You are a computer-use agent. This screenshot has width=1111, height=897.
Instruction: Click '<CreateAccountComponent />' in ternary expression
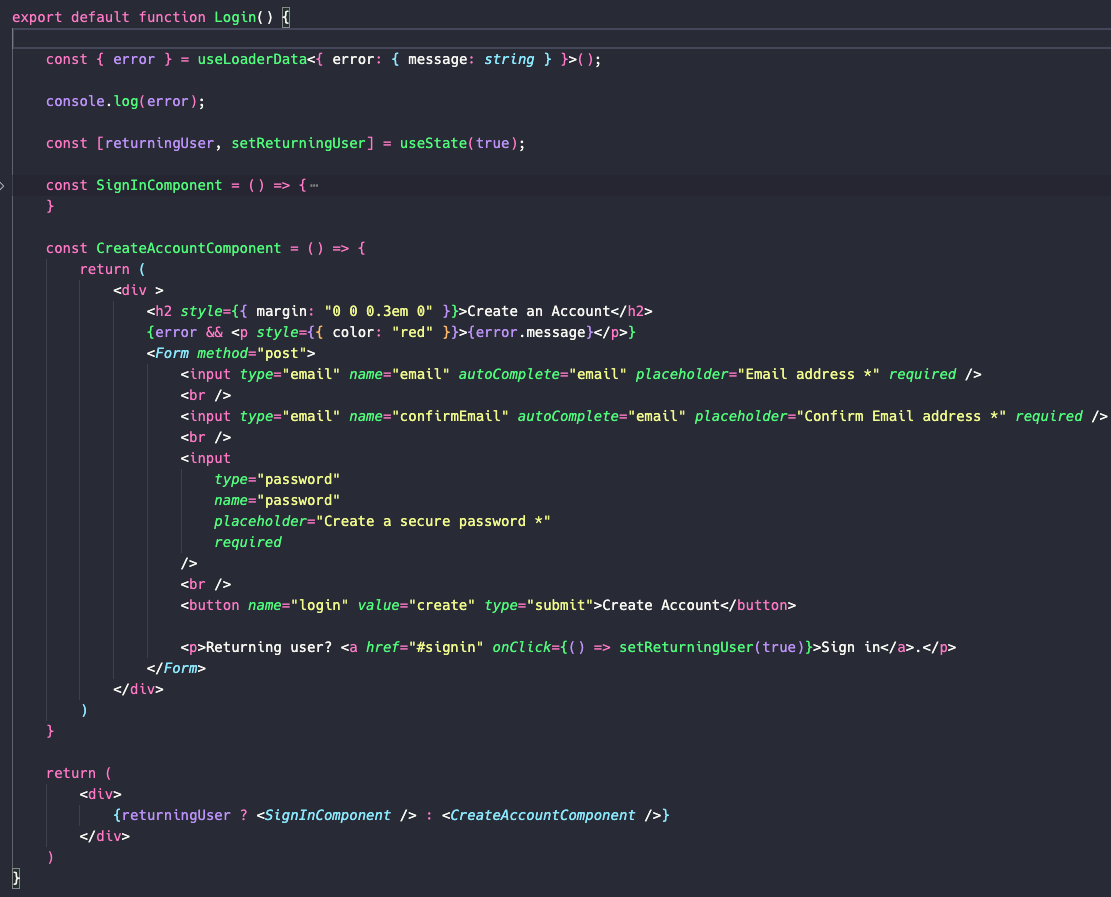point(552,816)
